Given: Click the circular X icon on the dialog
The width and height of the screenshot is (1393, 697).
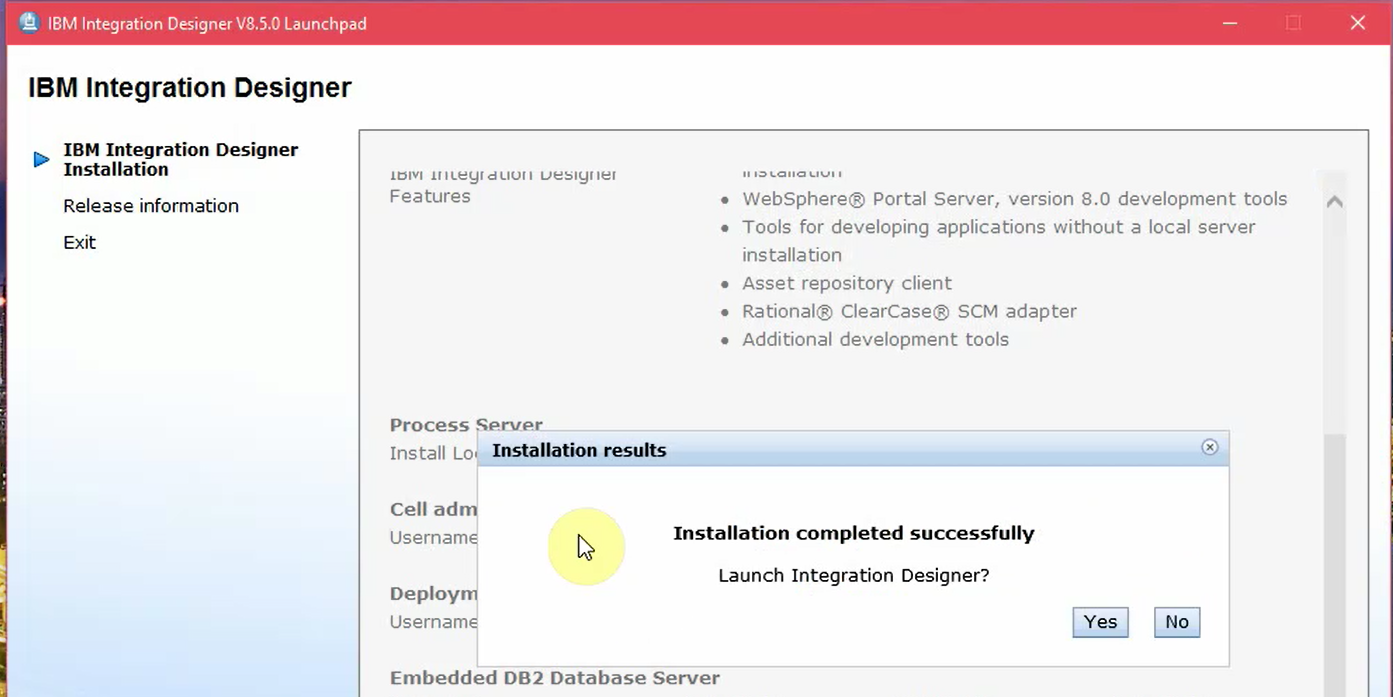Looking at the screenshot, I should click(1209, 447).
